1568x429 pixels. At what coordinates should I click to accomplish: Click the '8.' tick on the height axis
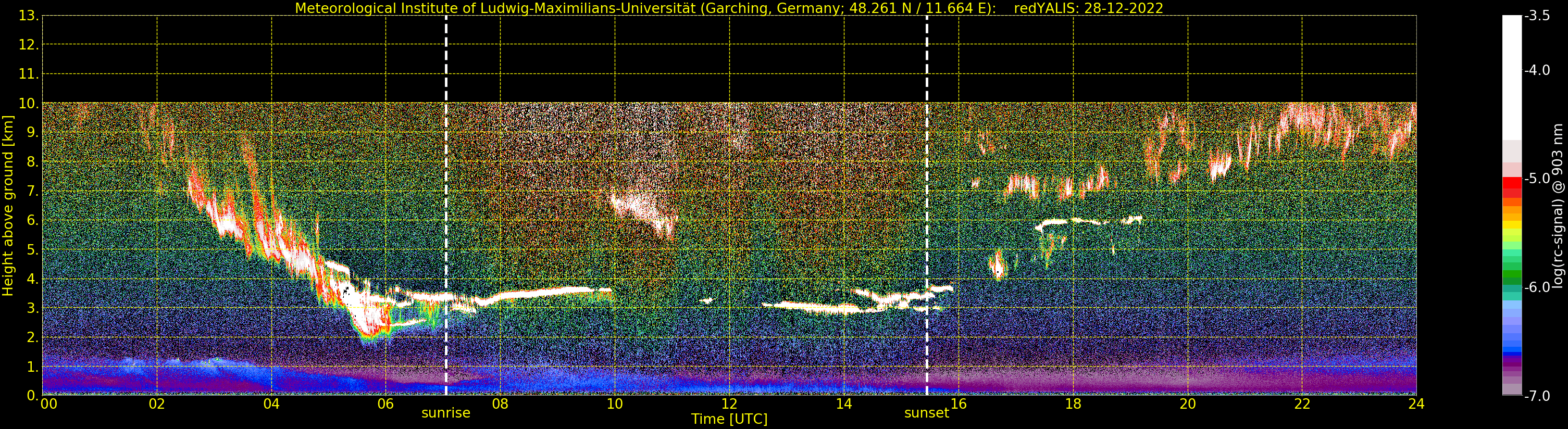pyautogui.click(x=32, y=162)
